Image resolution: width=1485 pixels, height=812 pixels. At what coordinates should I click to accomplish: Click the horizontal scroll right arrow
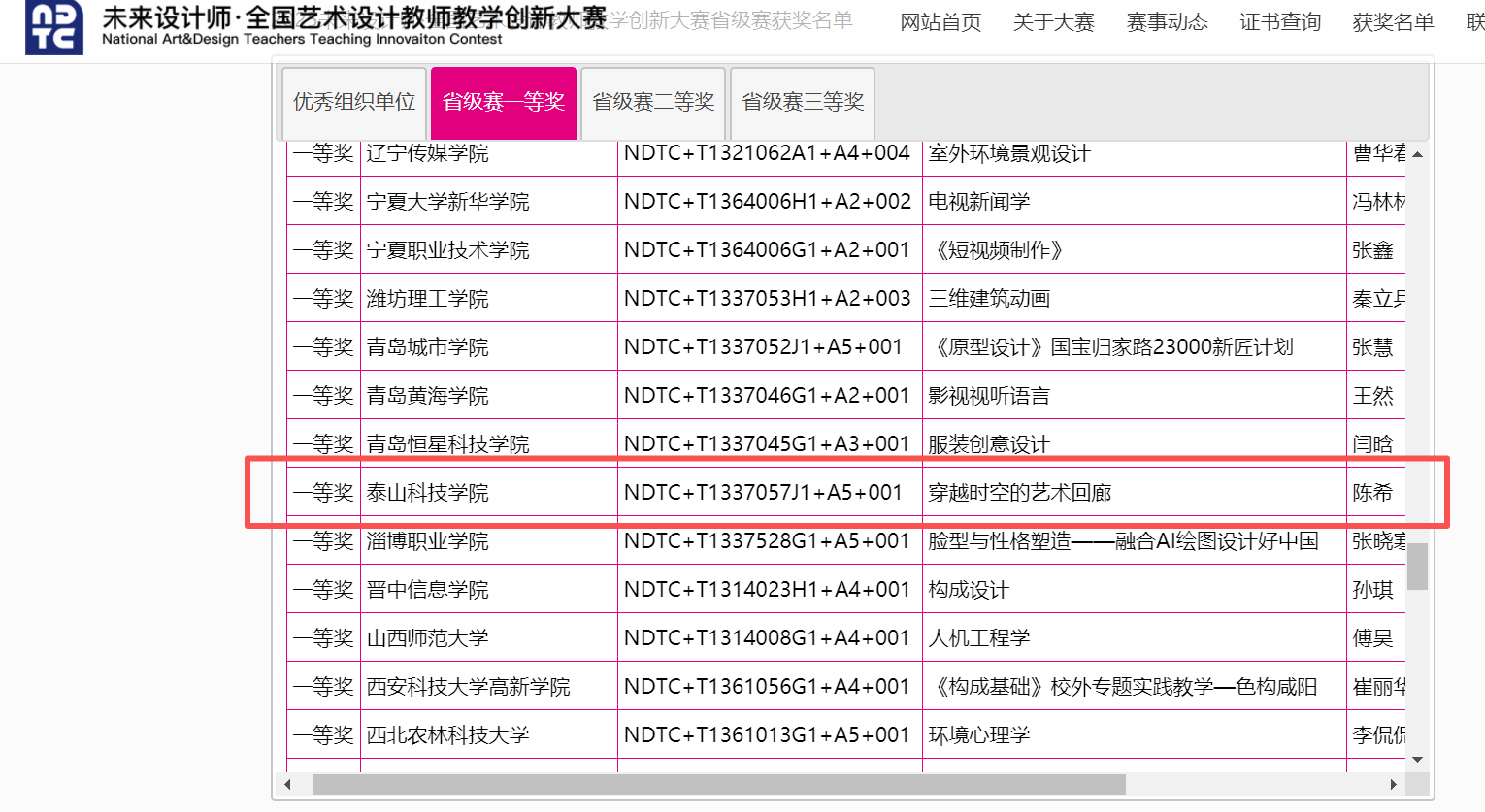1393,784
